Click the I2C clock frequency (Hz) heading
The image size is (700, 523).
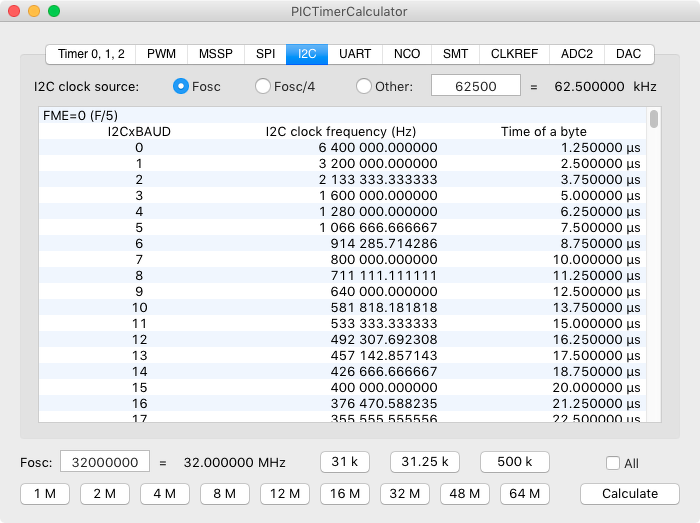pyautogui.click(x=341, y=132)
